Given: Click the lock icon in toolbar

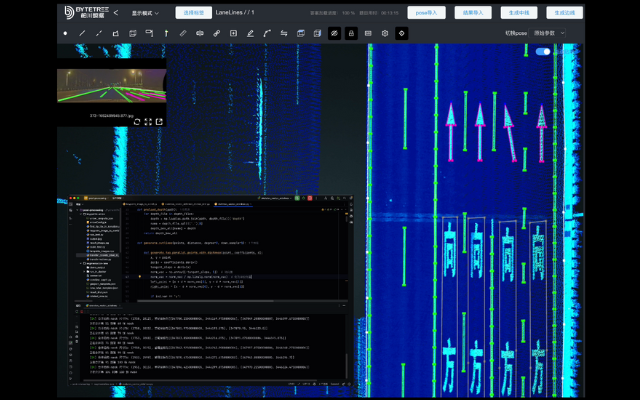Looking at the screenshot, I should tap(351, 33).
